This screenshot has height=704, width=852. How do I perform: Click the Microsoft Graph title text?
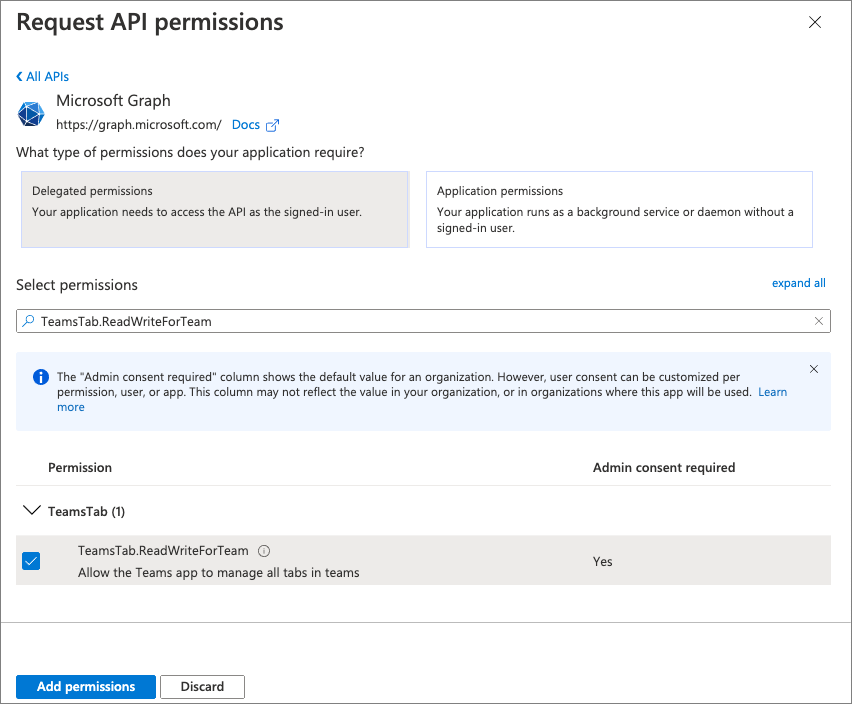113,100
